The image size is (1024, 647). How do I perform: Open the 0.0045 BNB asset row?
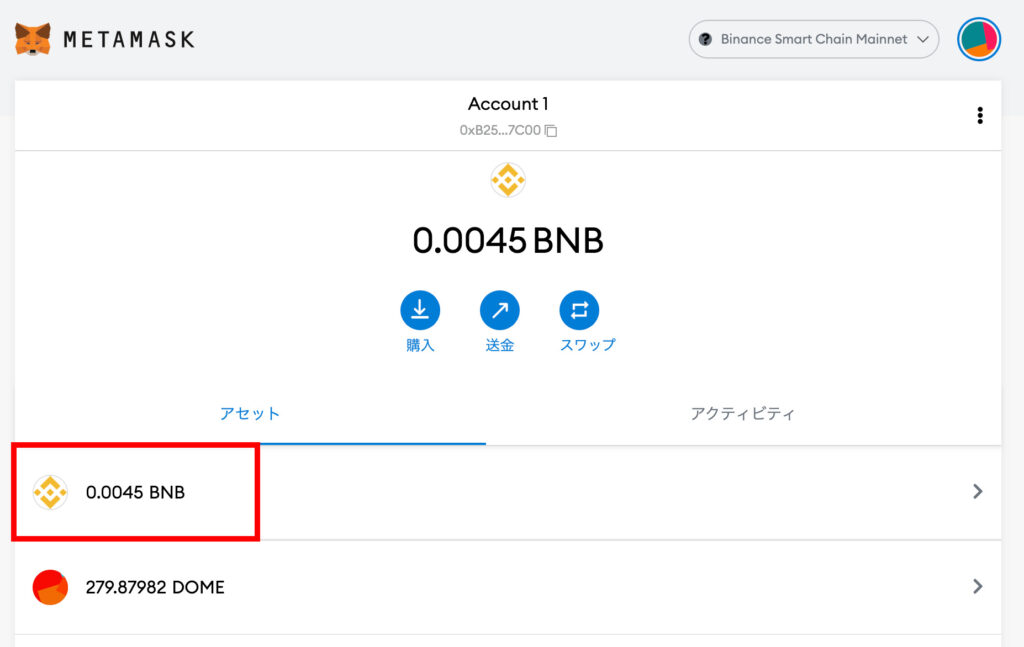click(508, 492)
